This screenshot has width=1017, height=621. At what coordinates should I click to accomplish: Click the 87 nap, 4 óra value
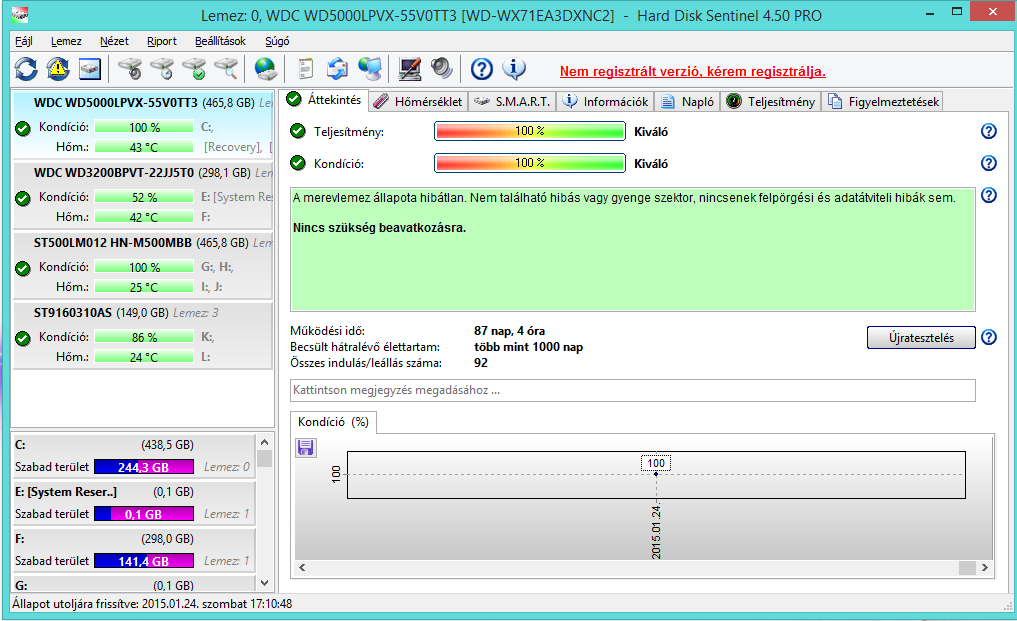(x=509, y=331)
